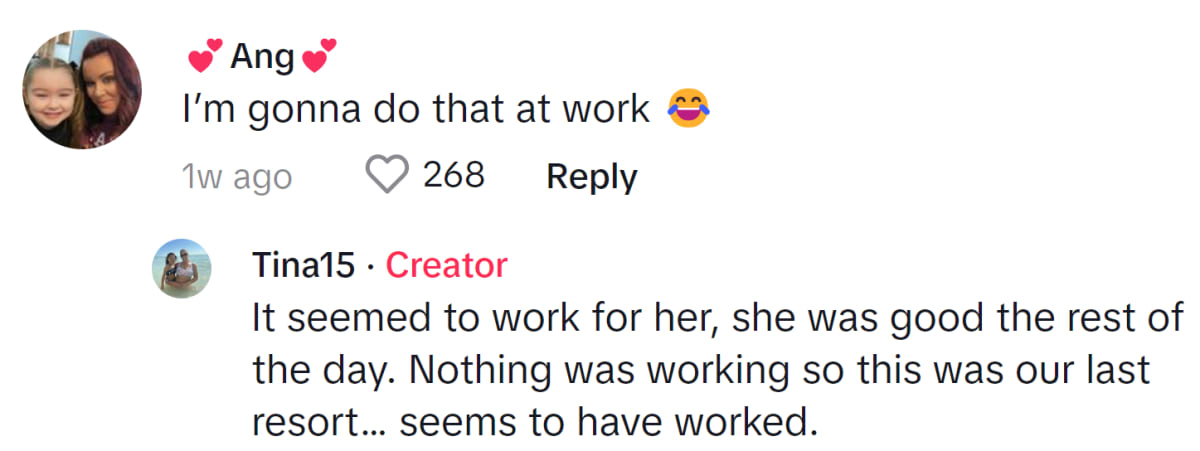Open Ang's profile picture
Image resolution: width=1200 pixels, height=451 pixels.
coord(82,90)
